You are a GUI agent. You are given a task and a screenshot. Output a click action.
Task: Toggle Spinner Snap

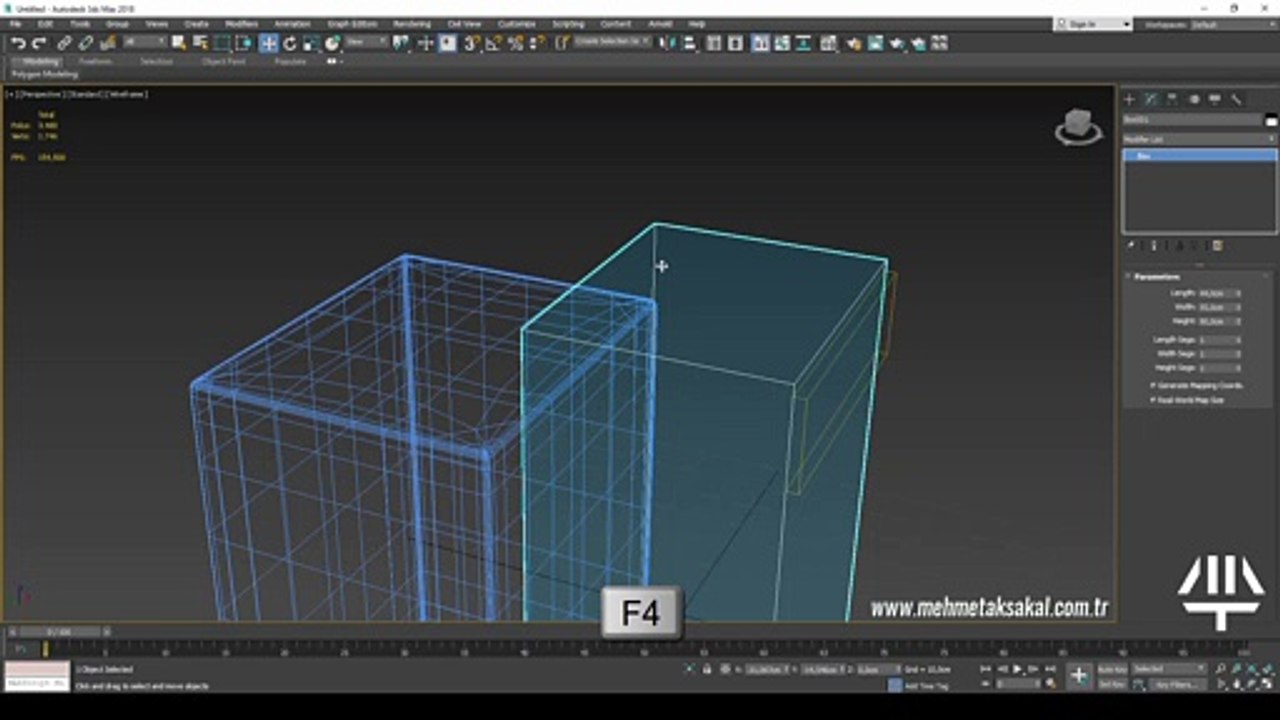(x=537, y=43)
